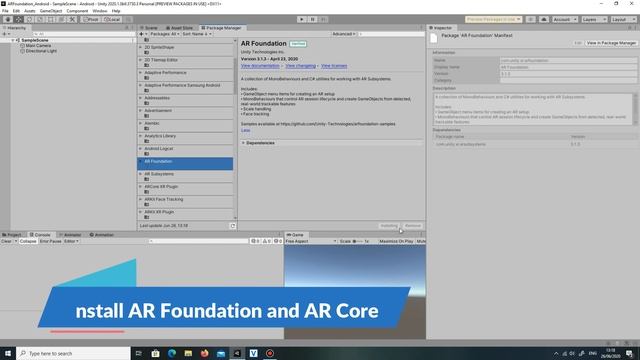Open the View documentation link

(x=260, y=66)
